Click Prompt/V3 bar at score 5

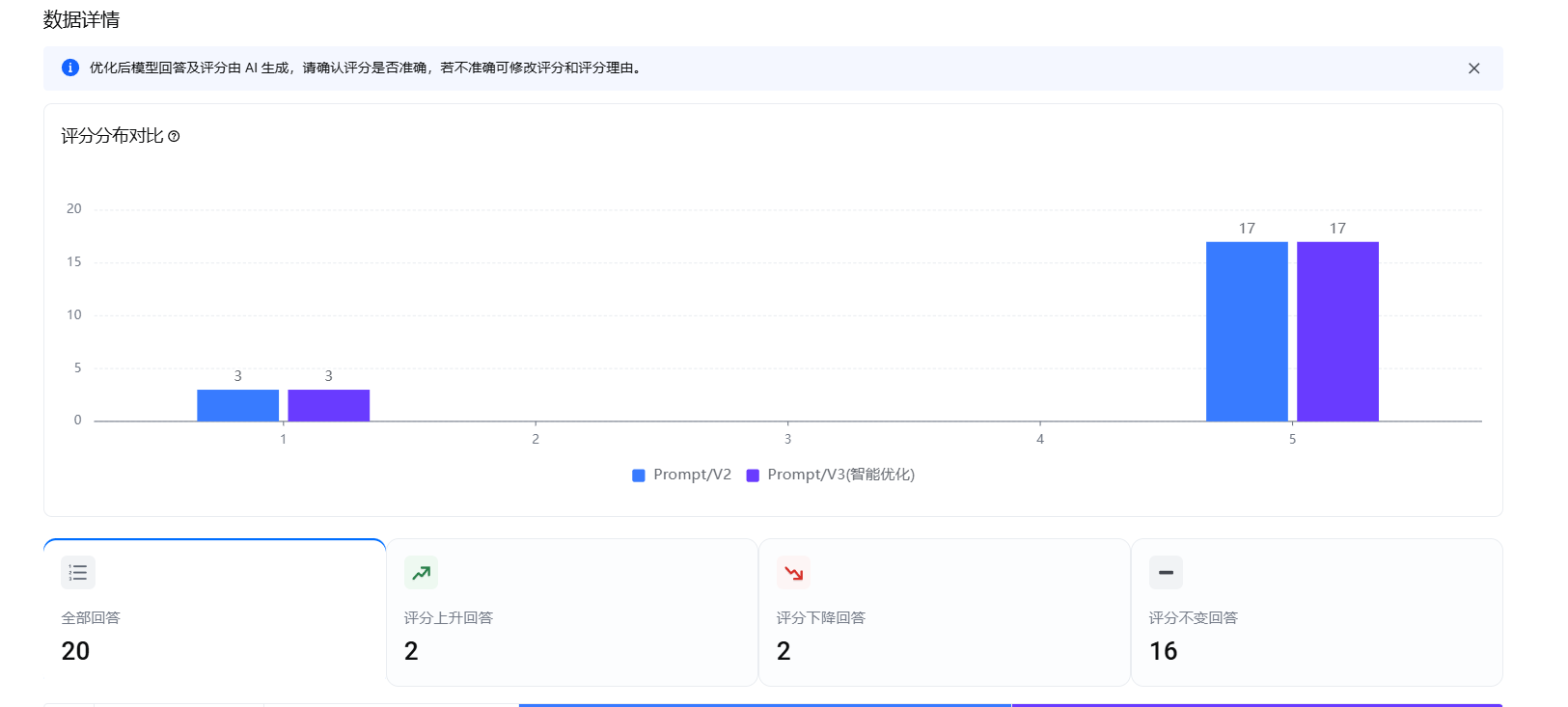click(x=1337, y=331)
